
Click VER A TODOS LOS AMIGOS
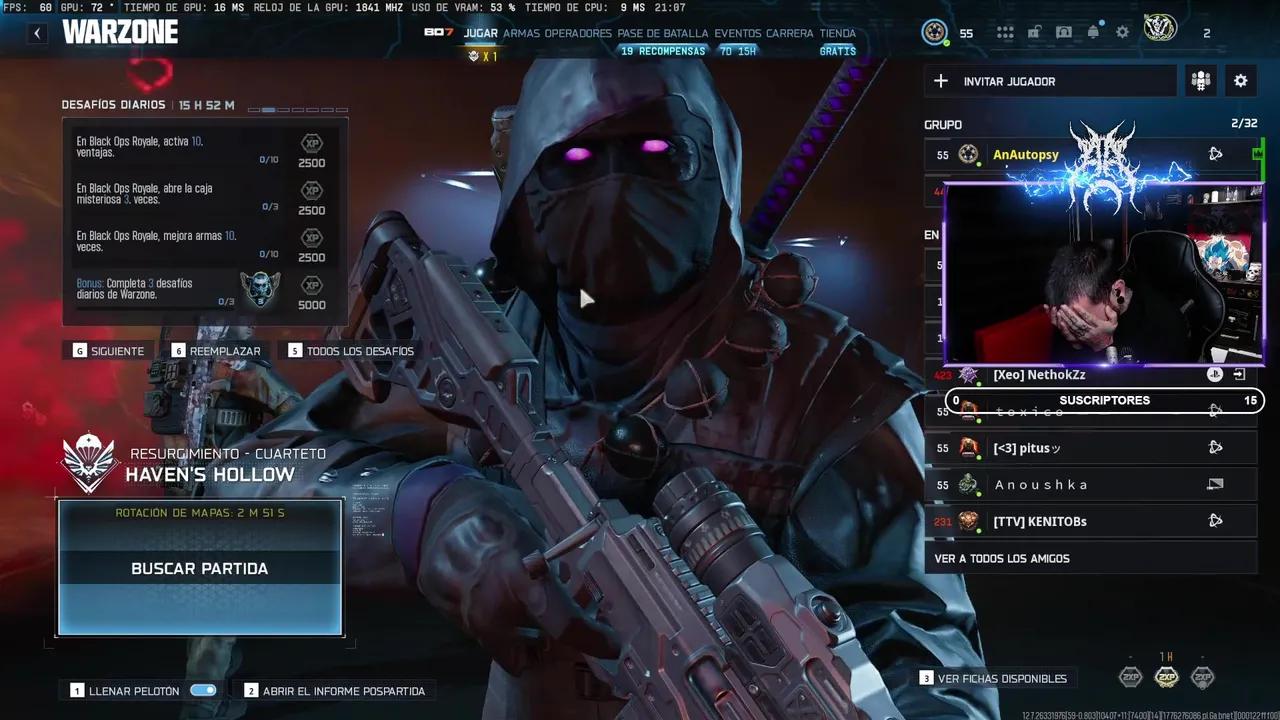tap(1090, 558)
